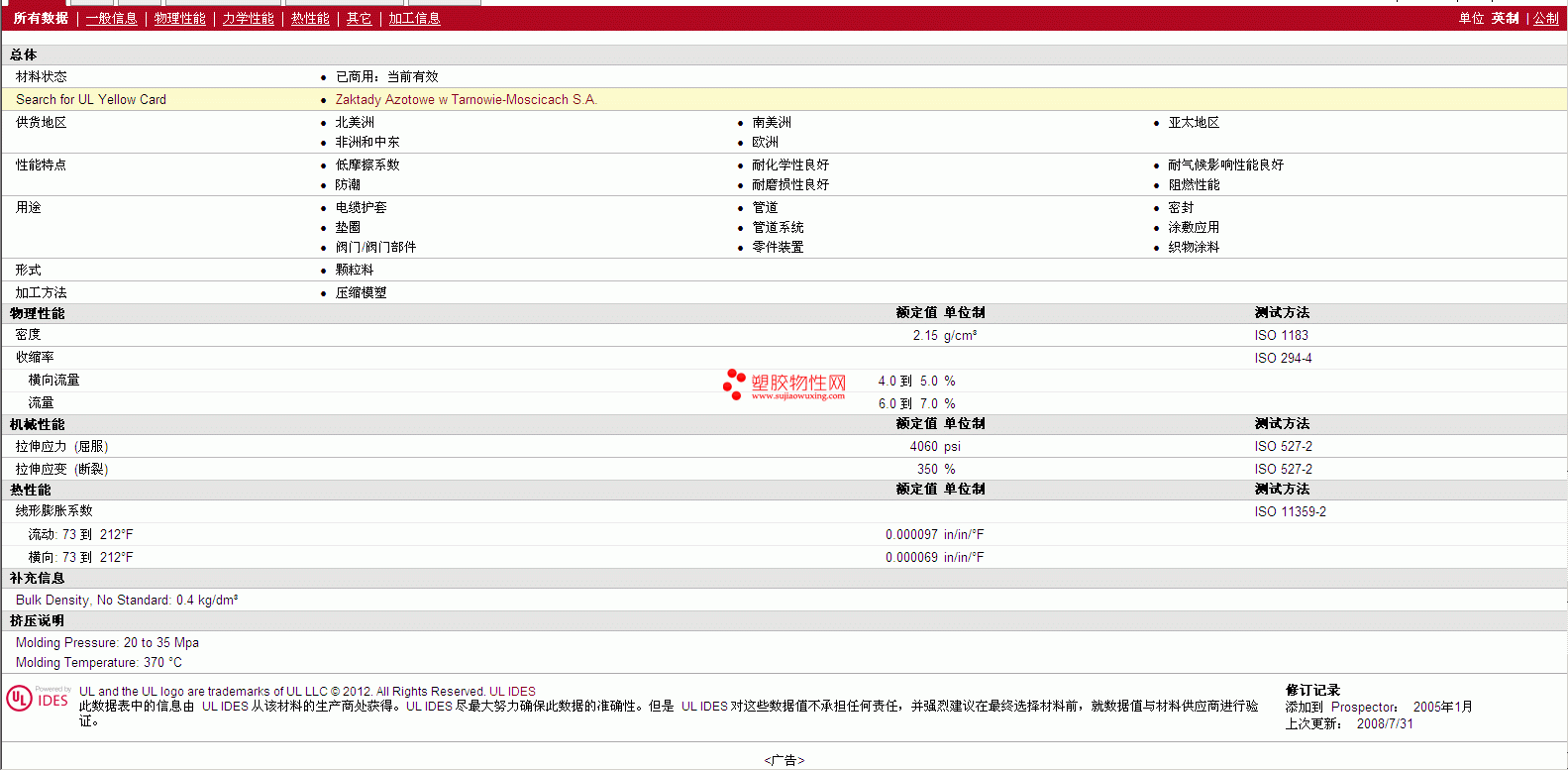Click the 物理性能 section header

point(38,313)
